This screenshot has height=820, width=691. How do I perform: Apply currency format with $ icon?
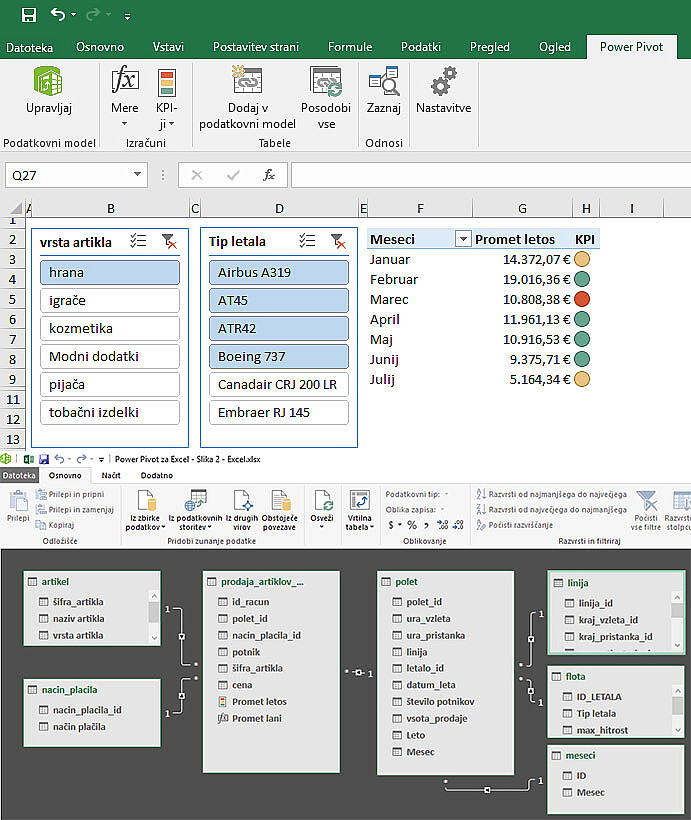391,525
